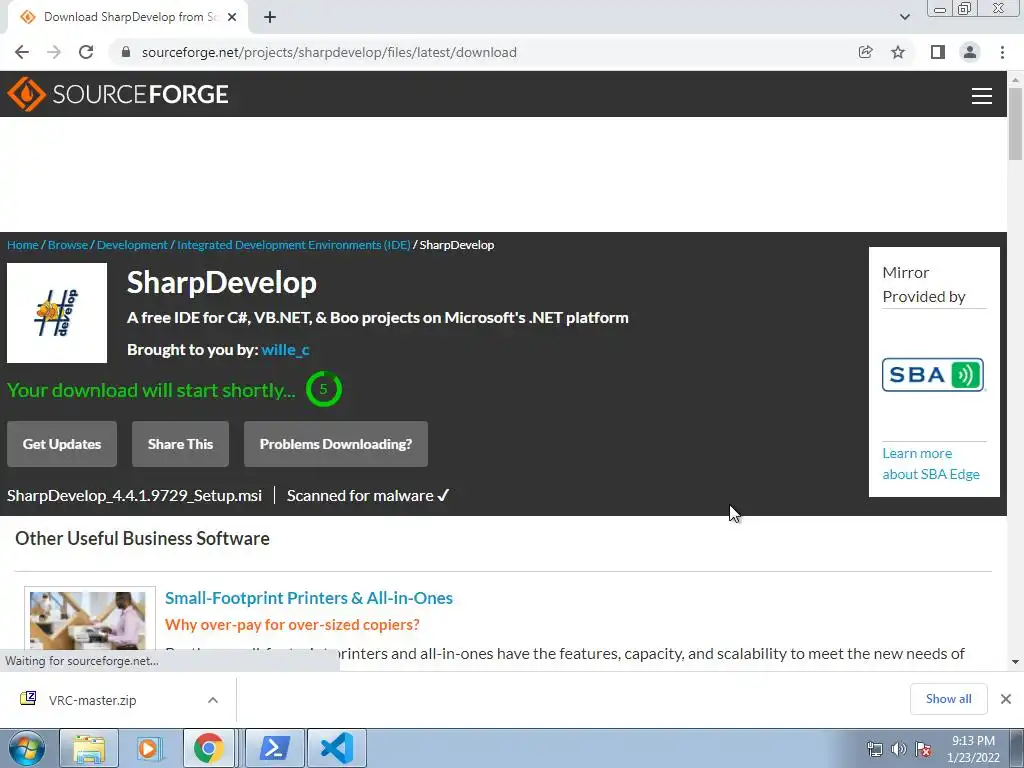Click the page vertical scrollbar thumb
Viewport: 1024px width, 768px height.
[x=1015, y=124]
